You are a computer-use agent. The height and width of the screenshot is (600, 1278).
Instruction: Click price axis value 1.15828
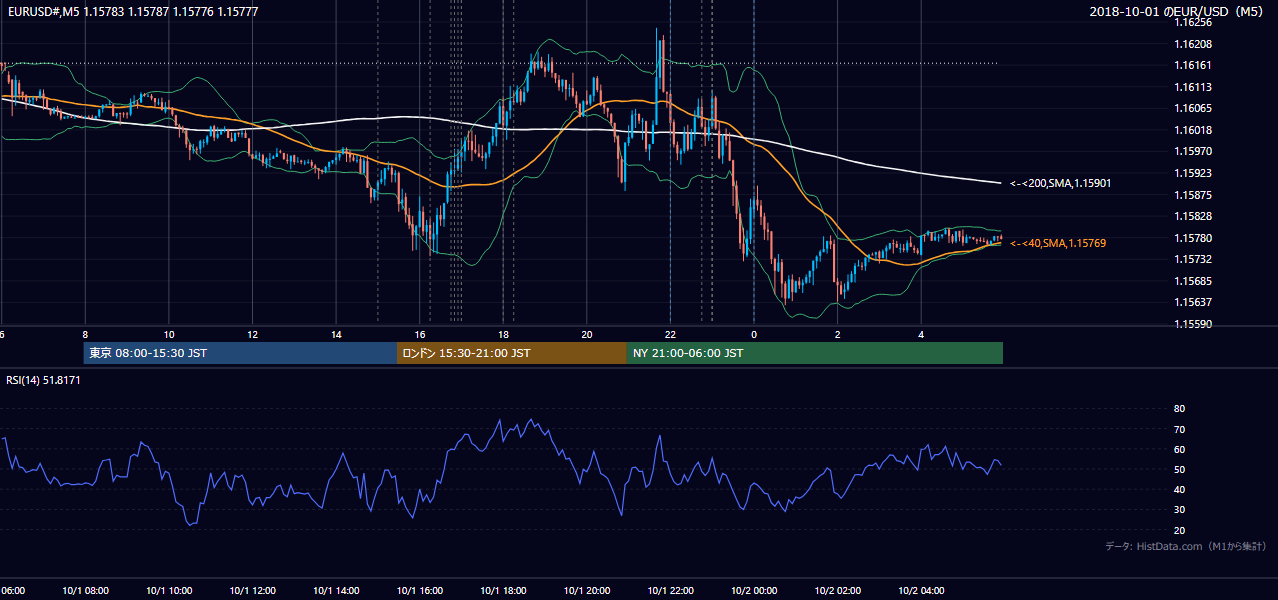coord(1193,216)
